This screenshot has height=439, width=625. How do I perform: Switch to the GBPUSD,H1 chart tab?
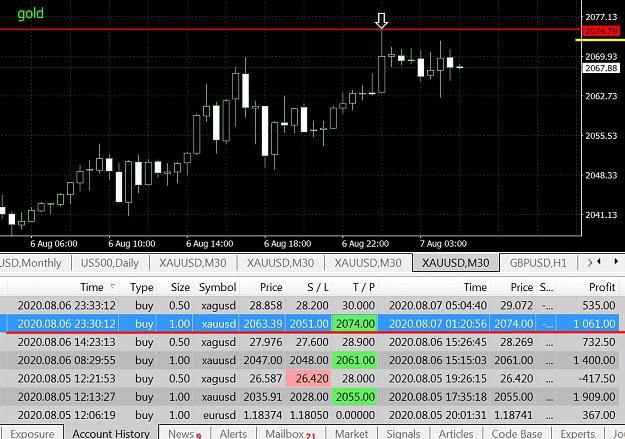point(538,263)
